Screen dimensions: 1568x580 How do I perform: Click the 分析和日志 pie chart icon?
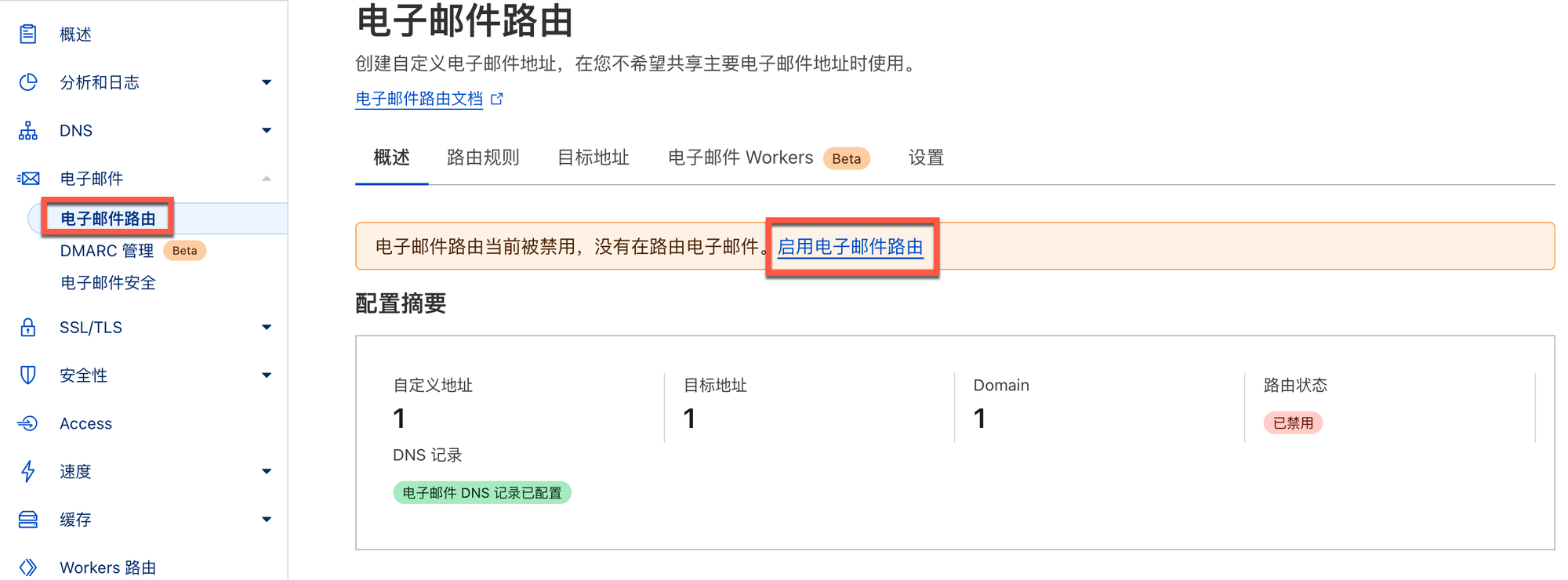28,82
